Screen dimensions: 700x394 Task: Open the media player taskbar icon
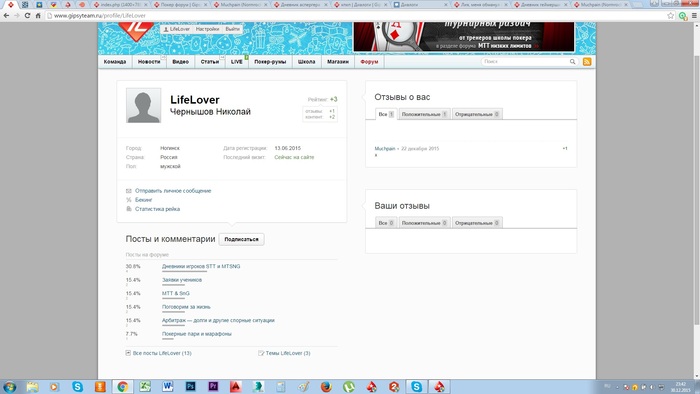tap(54, 386)
